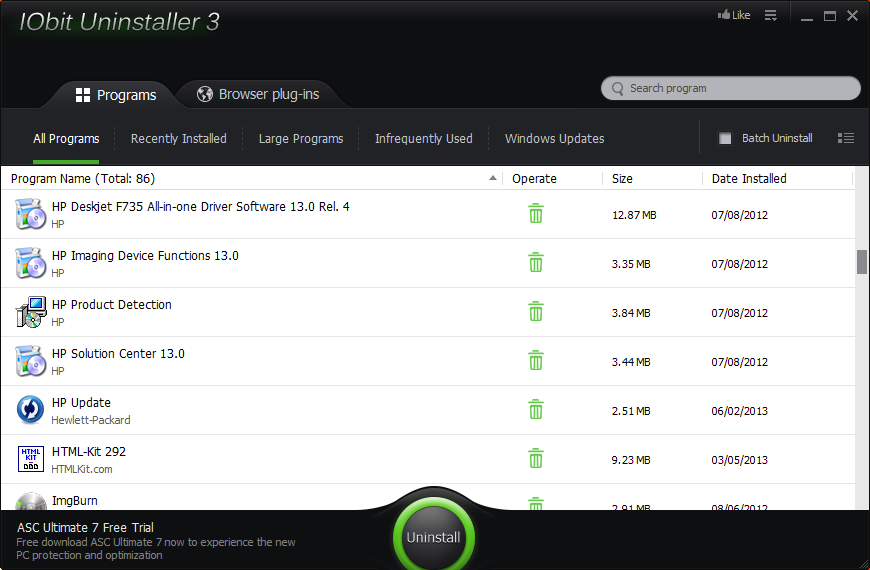Screen dimensions: 870x570
Task: Sort by Date Installed column header
Action: coord(749,179)
